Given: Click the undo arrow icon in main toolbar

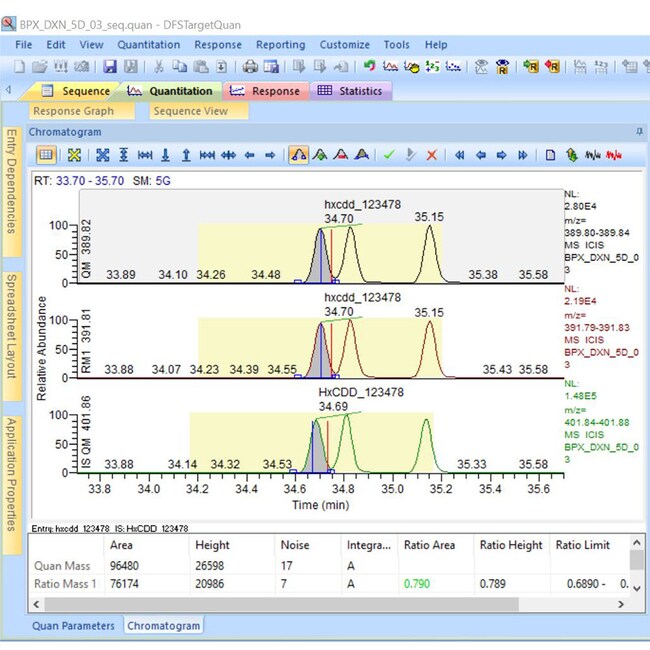Looking at the screenshot, I should [370, 66].
